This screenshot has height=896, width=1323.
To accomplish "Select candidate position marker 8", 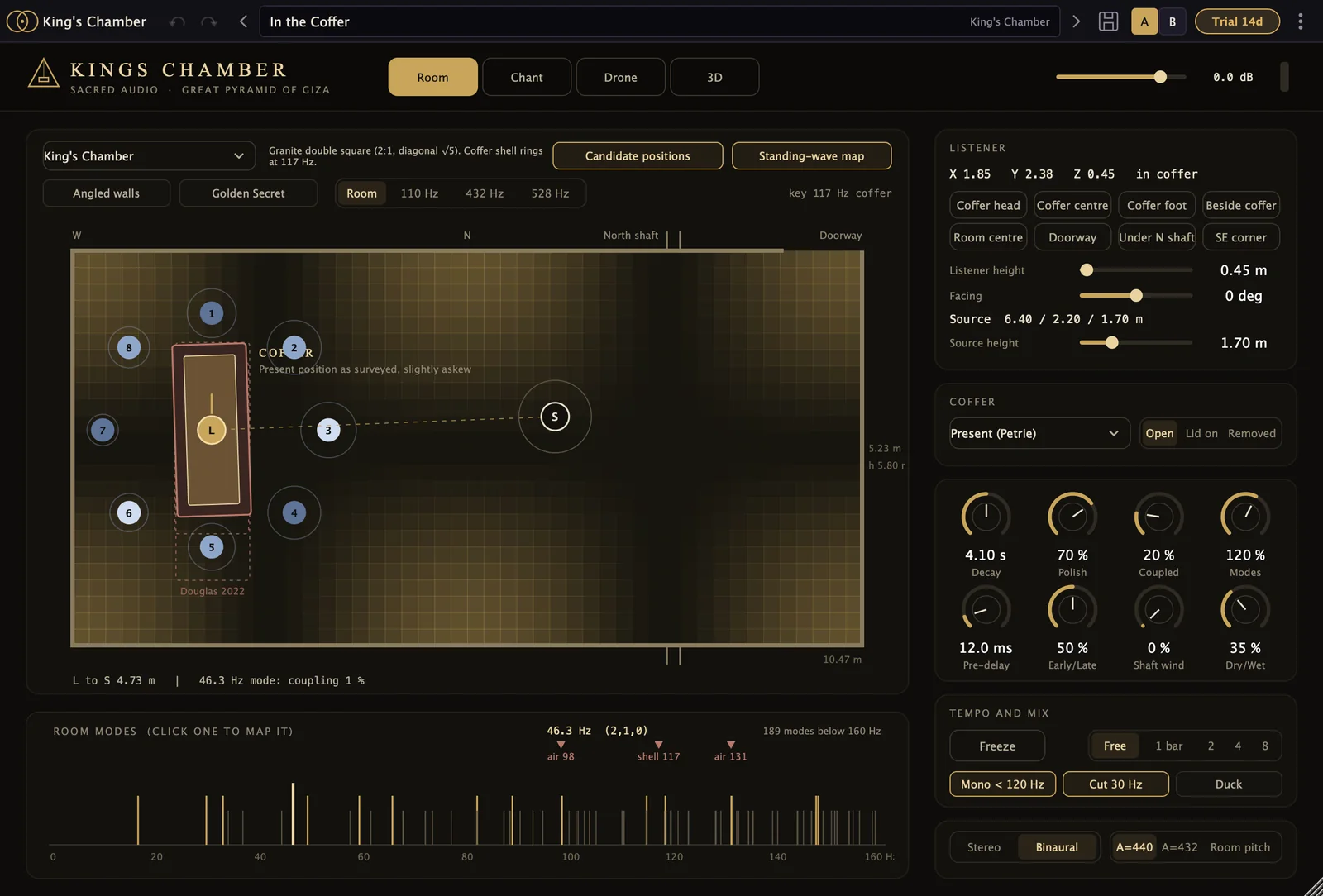I will coord(128,347).
